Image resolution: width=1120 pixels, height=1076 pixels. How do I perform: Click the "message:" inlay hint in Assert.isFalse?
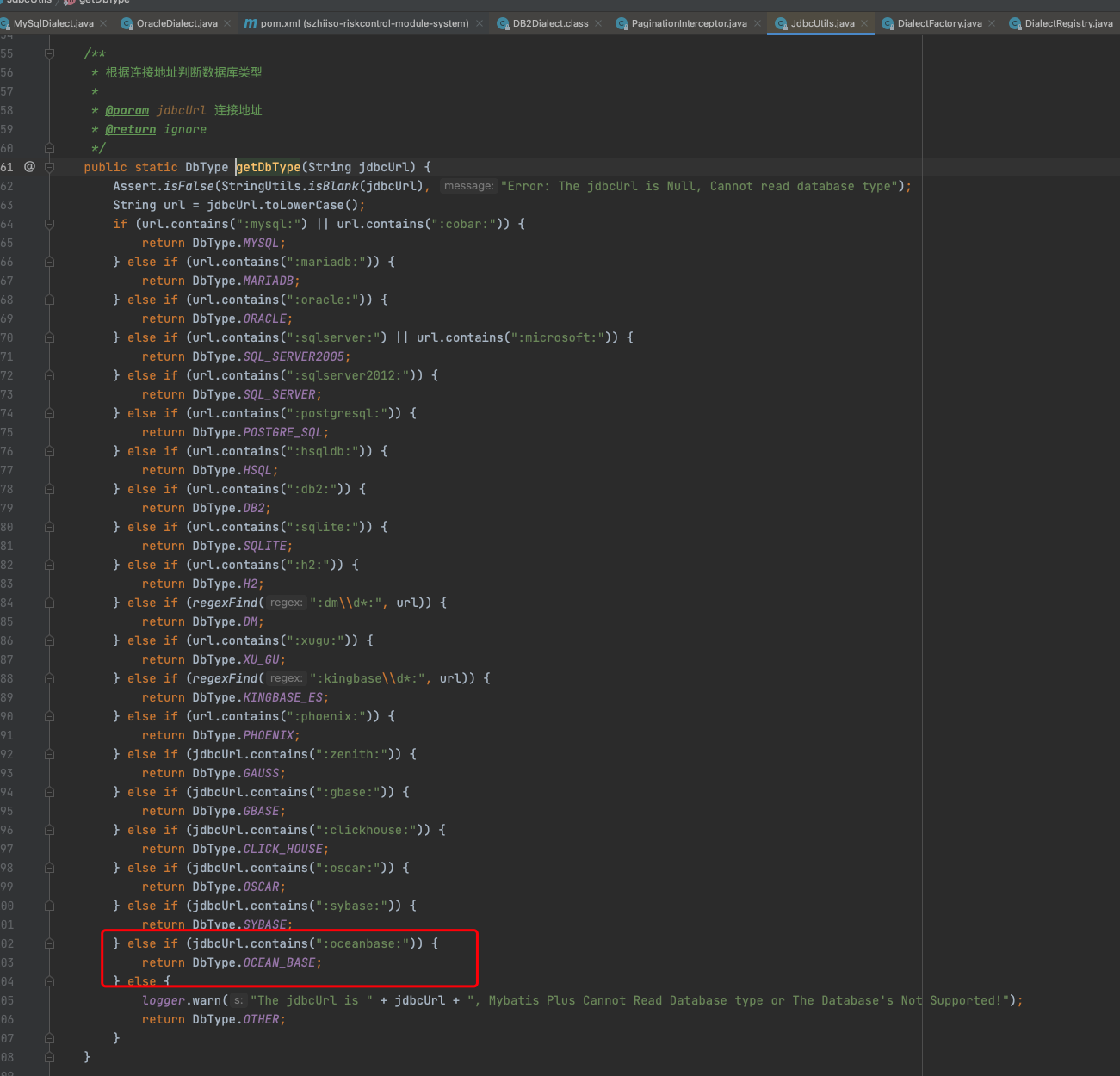coord(468,186)
